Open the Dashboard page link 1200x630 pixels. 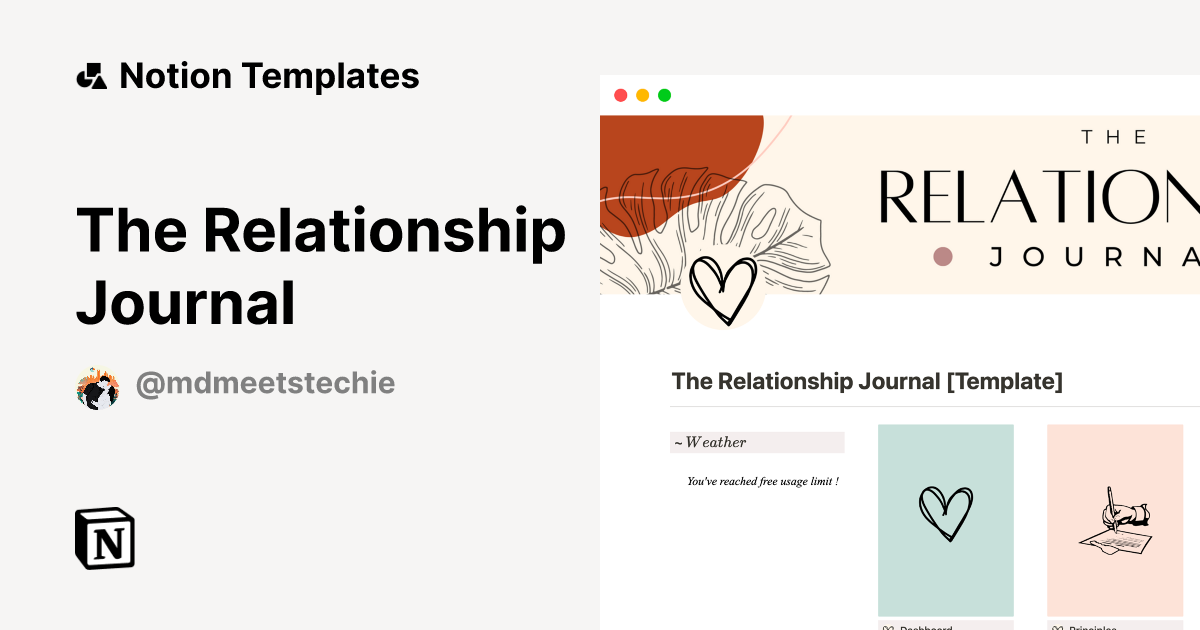click(x=925, y=627)
